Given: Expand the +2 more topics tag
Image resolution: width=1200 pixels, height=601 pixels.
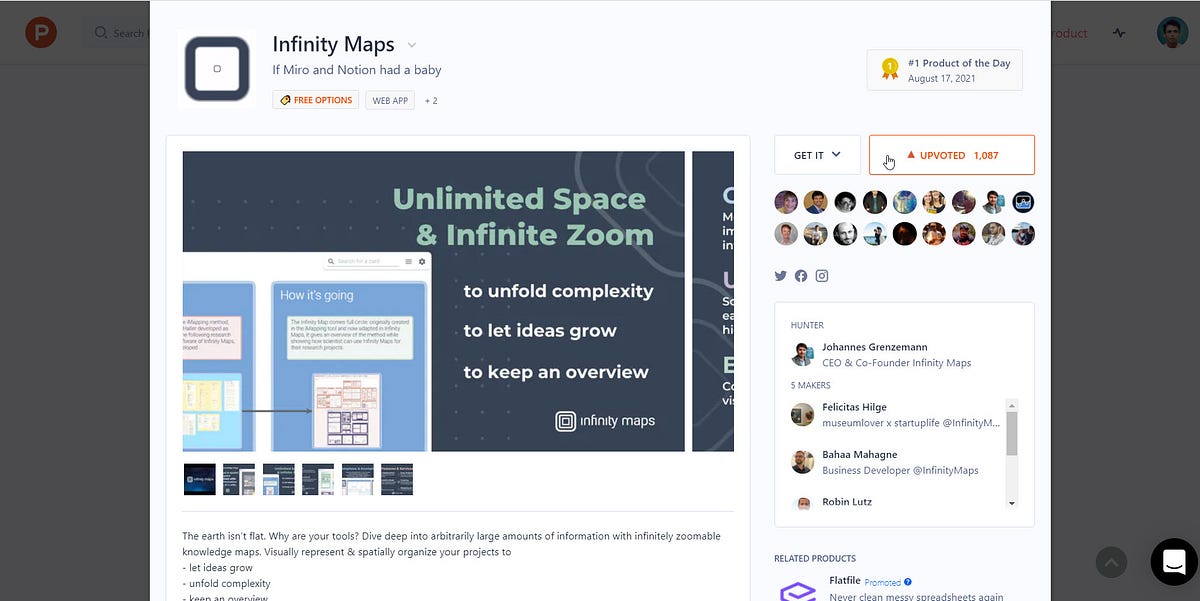Looking at the screenshot, I should (x=431, y=101).
